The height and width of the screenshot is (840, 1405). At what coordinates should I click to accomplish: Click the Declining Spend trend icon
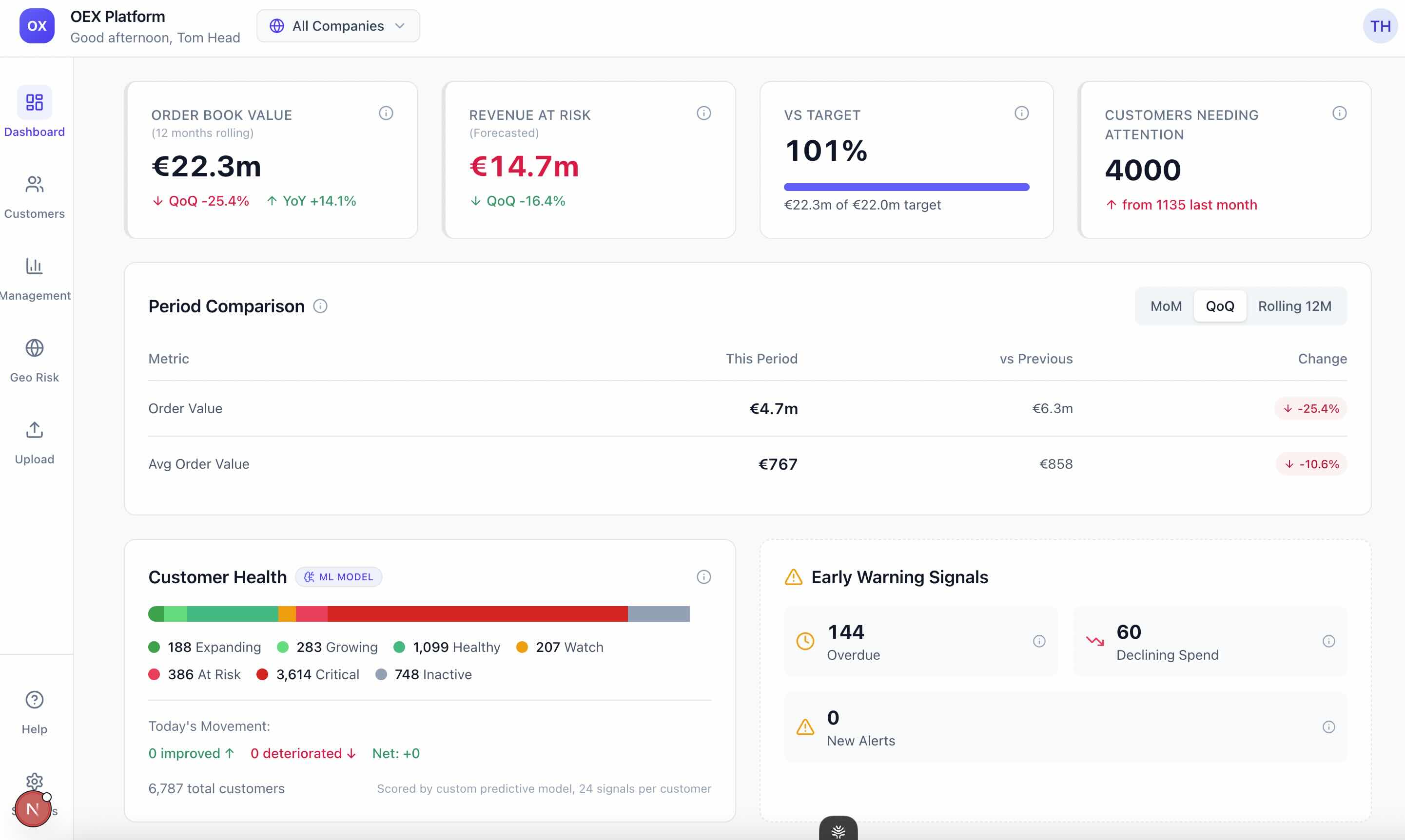click(x=1094, y=641)
